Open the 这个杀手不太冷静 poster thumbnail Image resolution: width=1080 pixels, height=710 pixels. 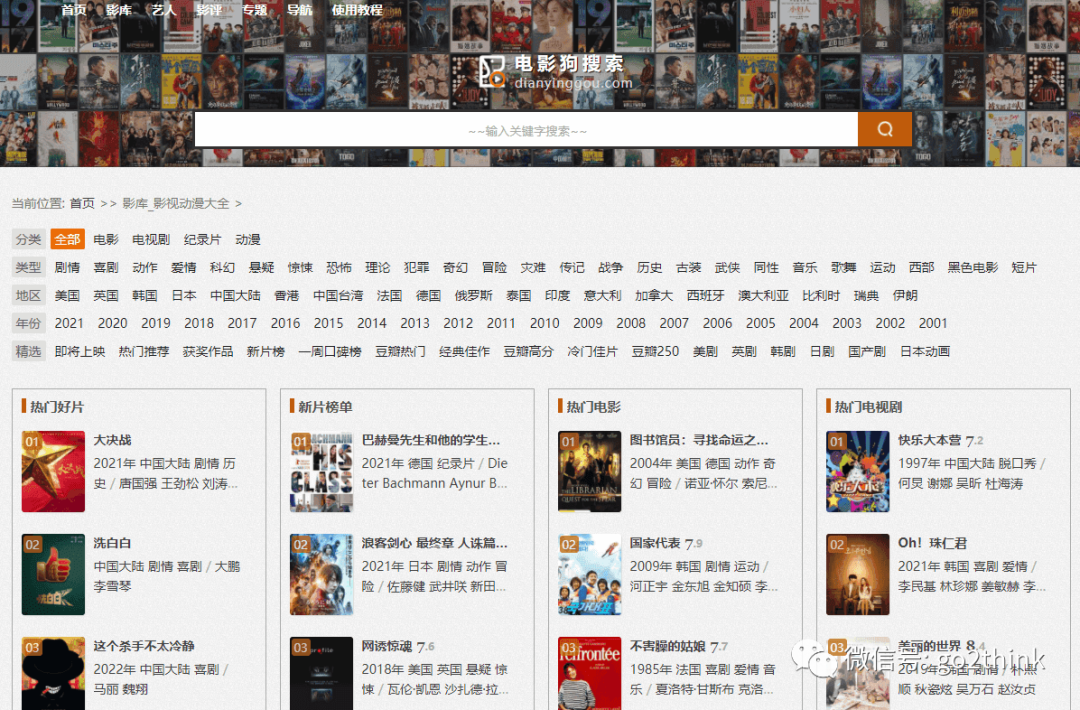[53, 674]
